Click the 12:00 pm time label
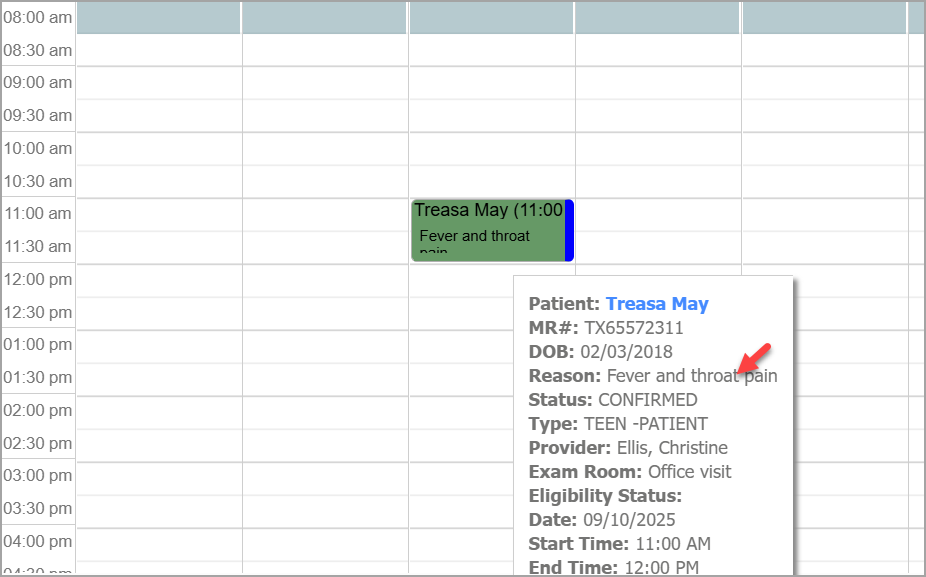Image resolution: width=926 pixels, height=577 pixels. 37,279
